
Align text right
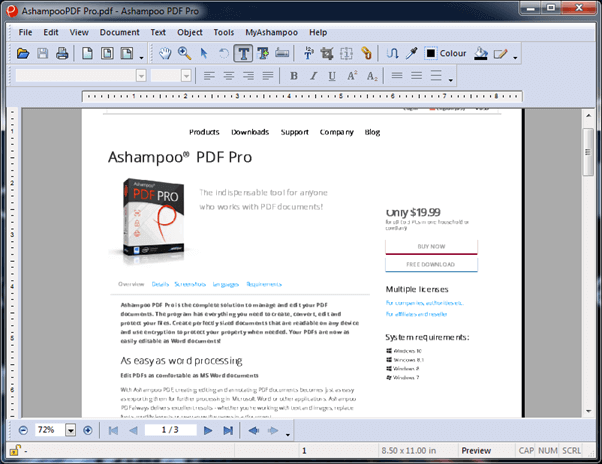(x=248, y=76)
